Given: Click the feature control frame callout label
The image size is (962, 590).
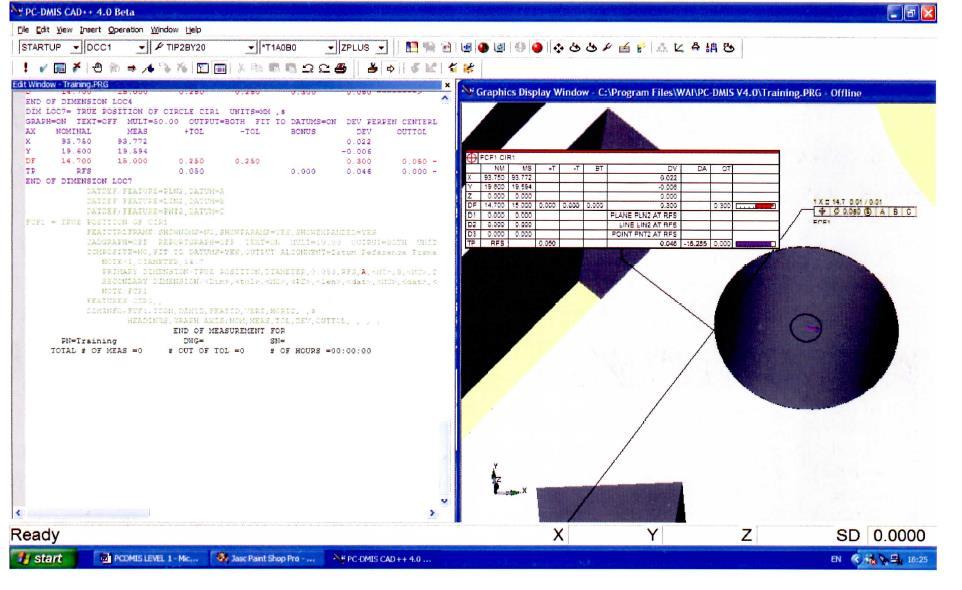Looking at the screenshot, I should (x=865, y=212).
